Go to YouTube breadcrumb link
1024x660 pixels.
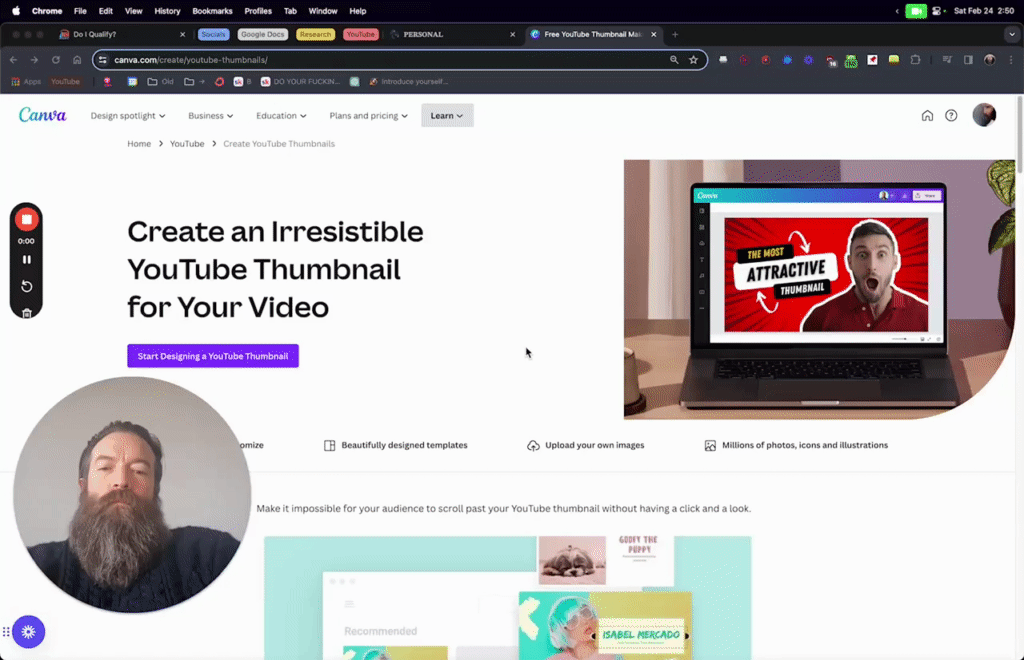coord(187,144)
